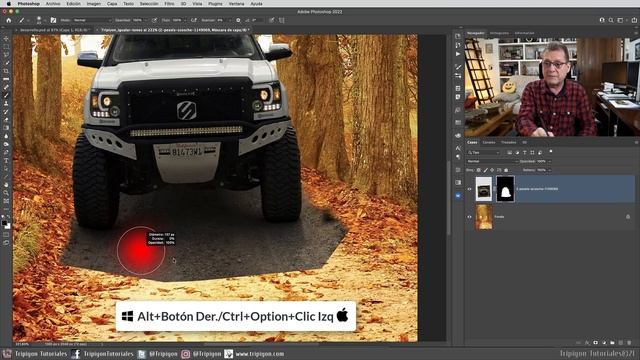Toggle pressure for opacity button
640x360 pixels.
point(154,20)
